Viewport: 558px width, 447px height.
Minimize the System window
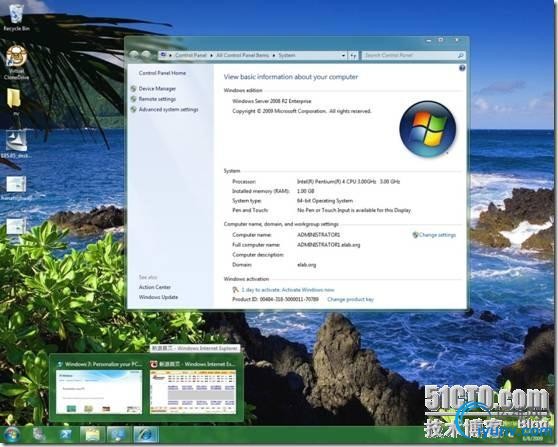pos(429,40)
